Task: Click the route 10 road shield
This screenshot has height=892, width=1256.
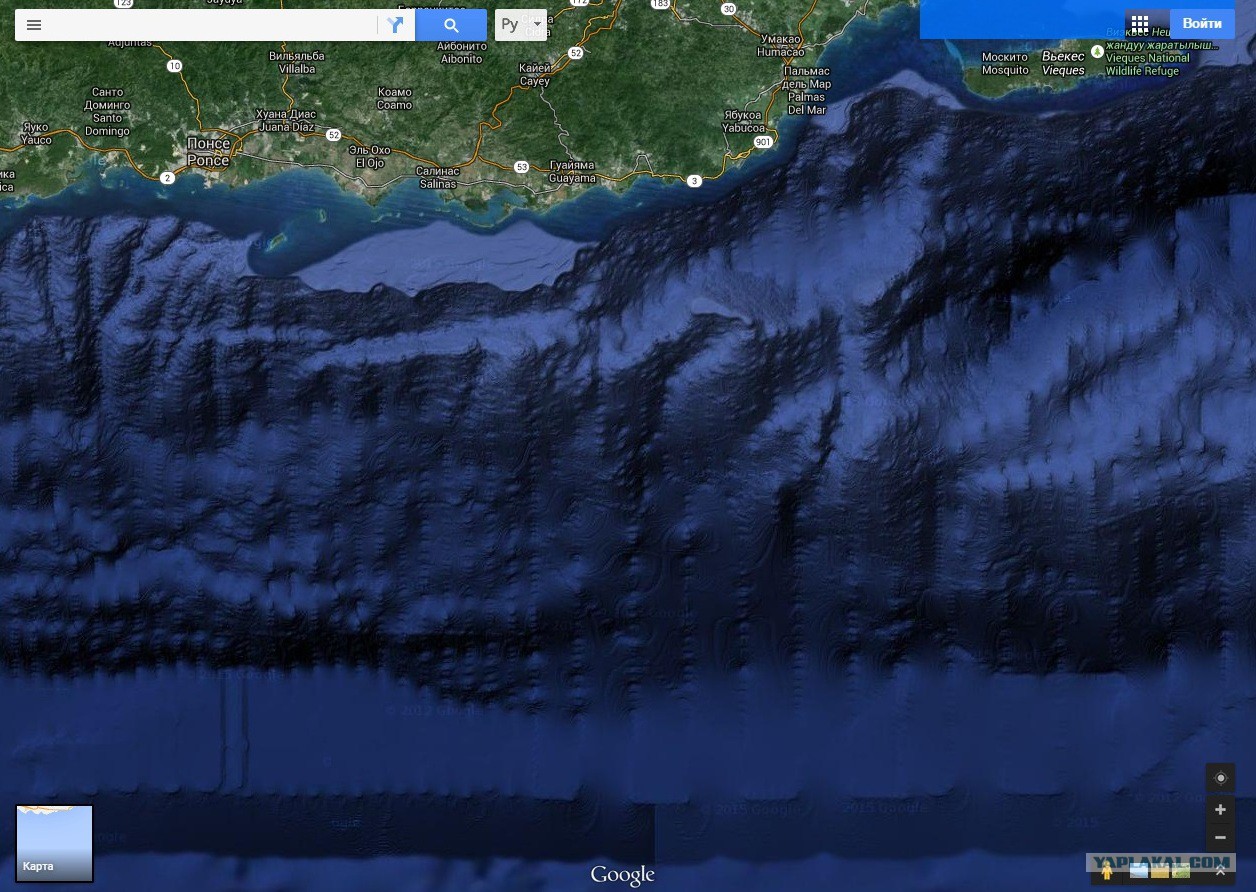Action: pos(175,66)
